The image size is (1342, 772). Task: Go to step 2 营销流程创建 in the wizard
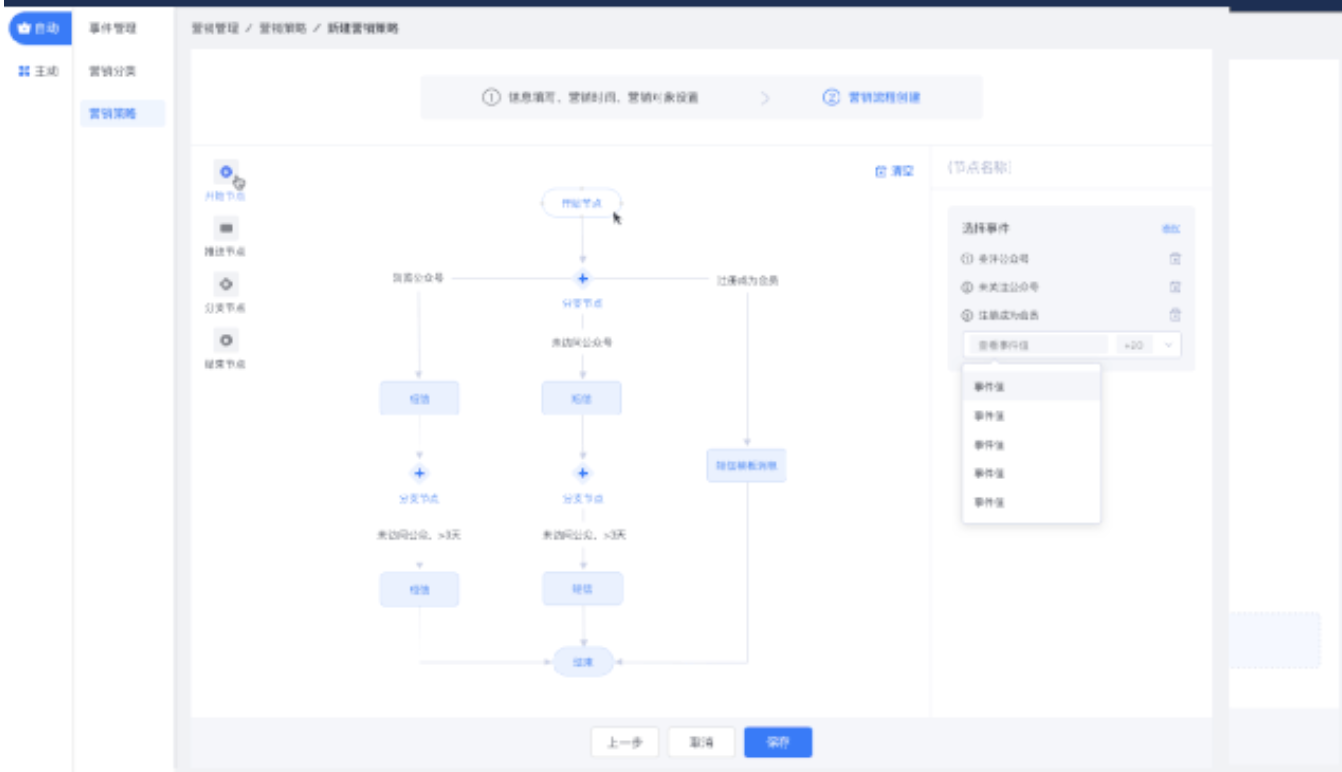(871, 98)
